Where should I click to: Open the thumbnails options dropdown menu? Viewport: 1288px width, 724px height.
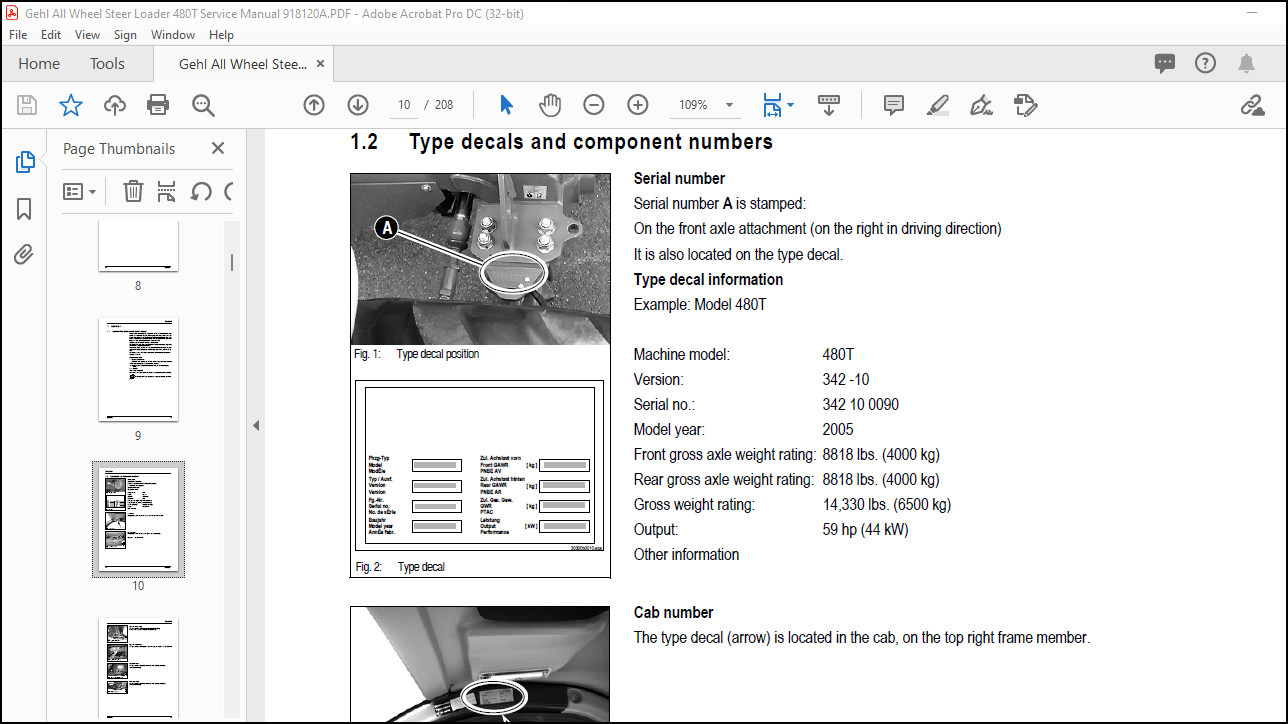(80, 191)
